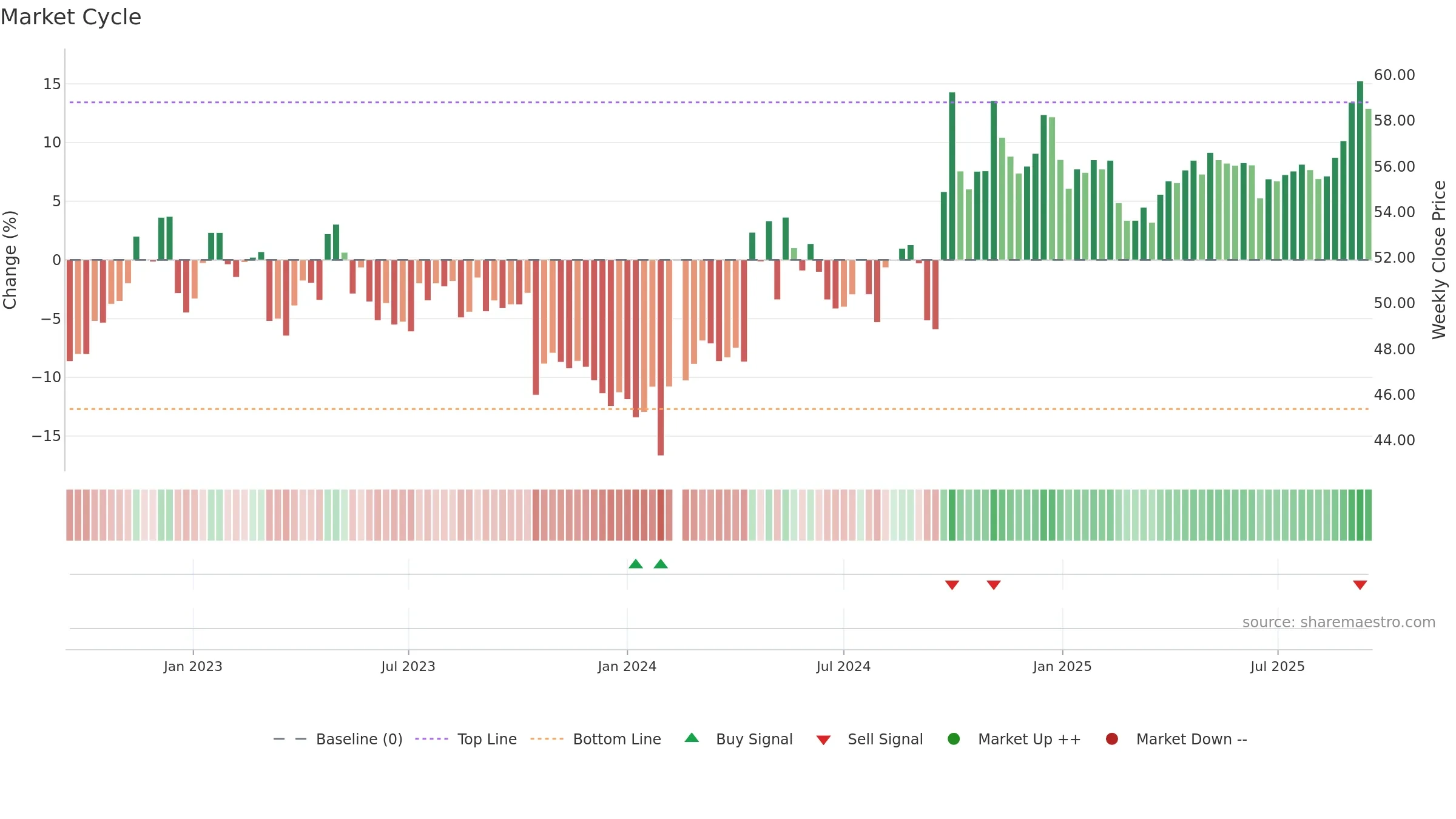The height and width of the screenshot is (819, 1456).
Task: Click the −15 tick on the left axis
Action: tap(47, 436)
